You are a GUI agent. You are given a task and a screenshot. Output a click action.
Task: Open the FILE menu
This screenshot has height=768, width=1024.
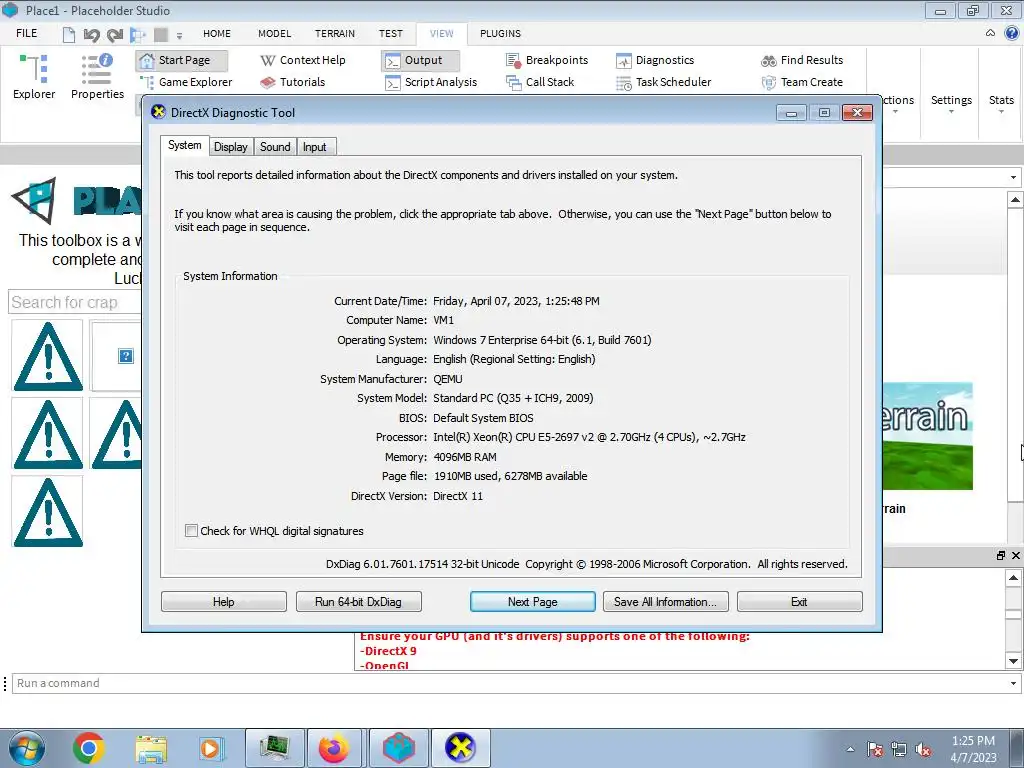[x=27, y=33]
